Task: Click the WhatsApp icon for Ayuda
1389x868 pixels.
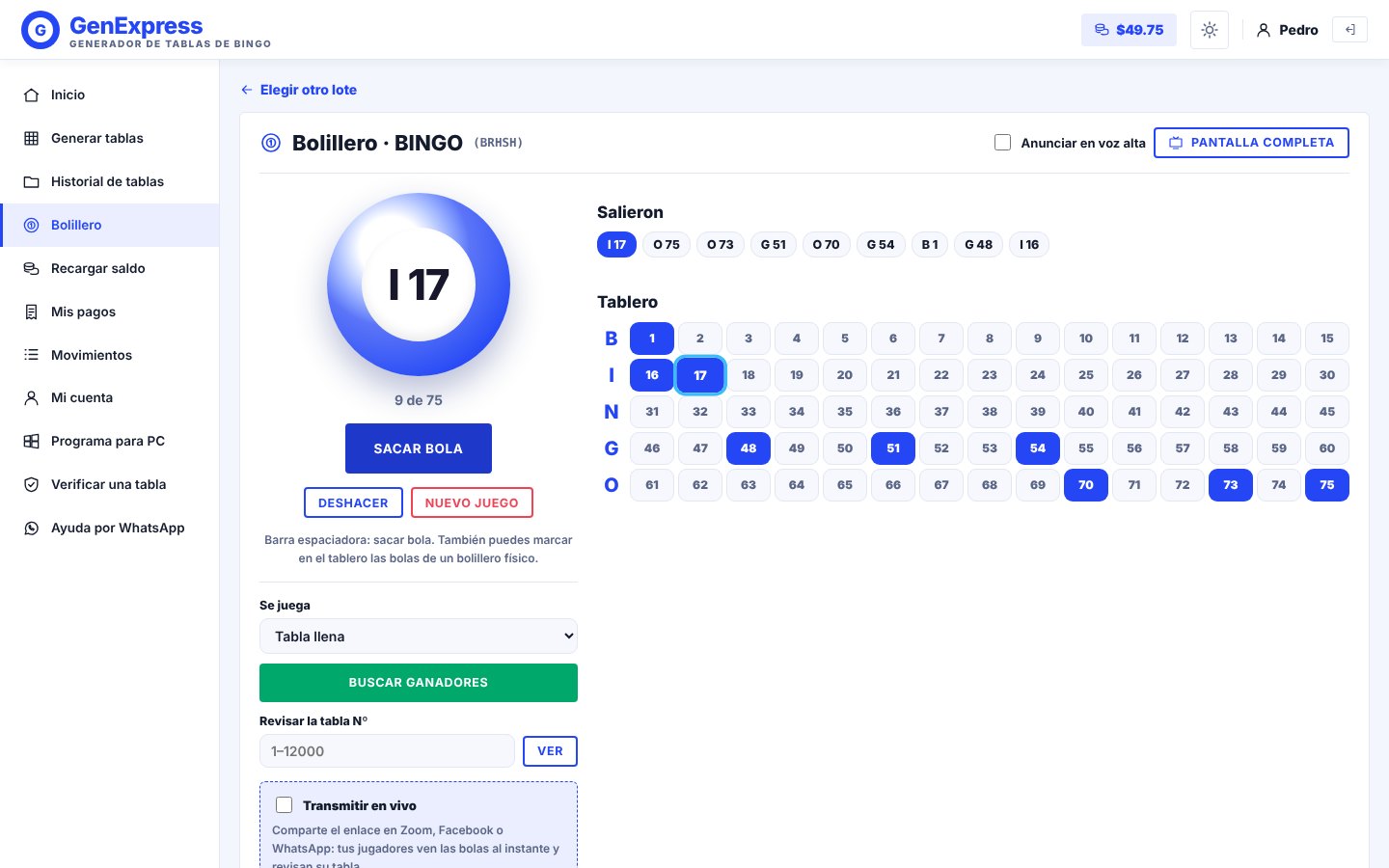Action: 31,528
